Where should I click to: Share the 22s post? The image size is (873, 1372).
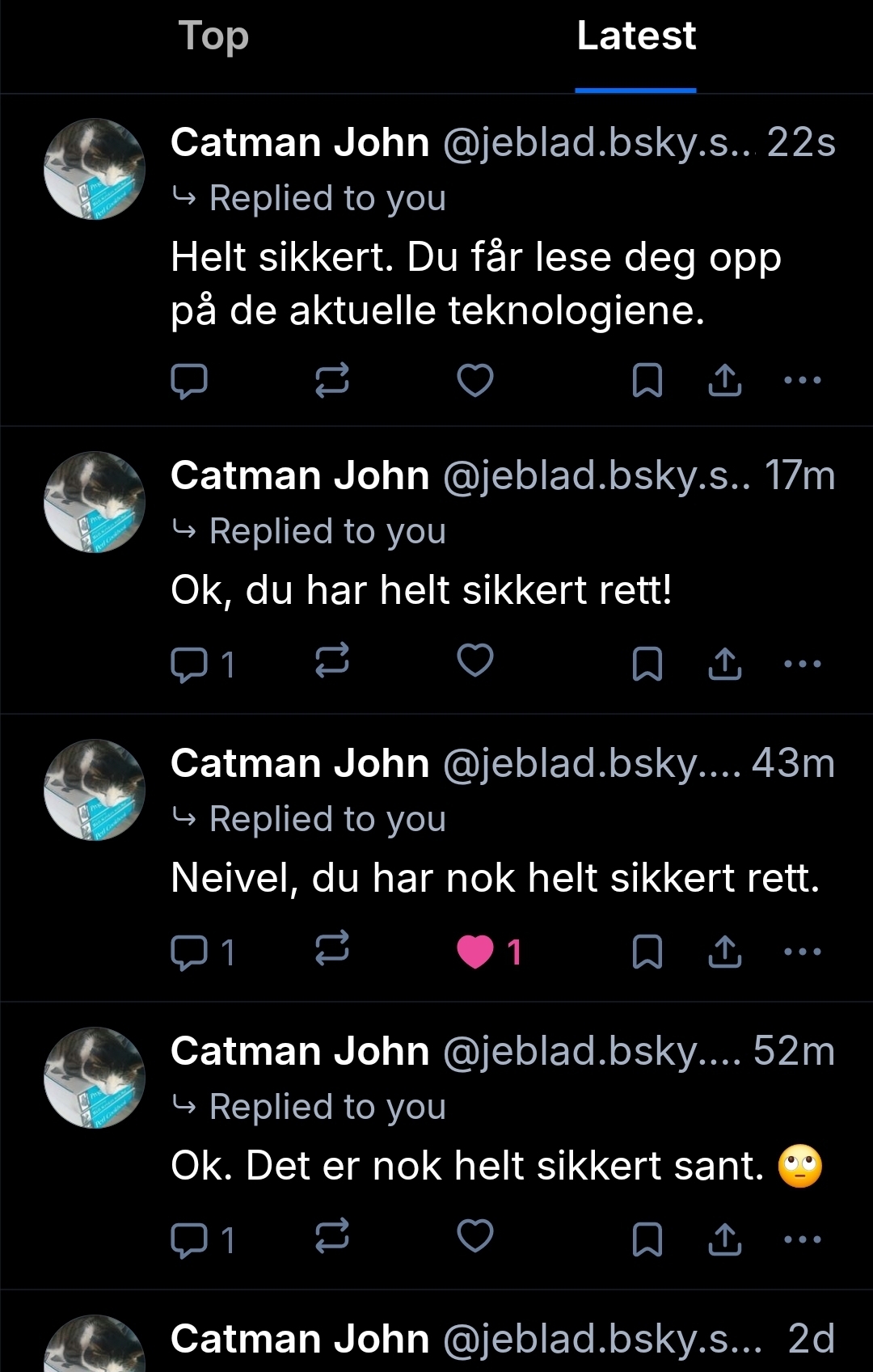click(725, 380)
